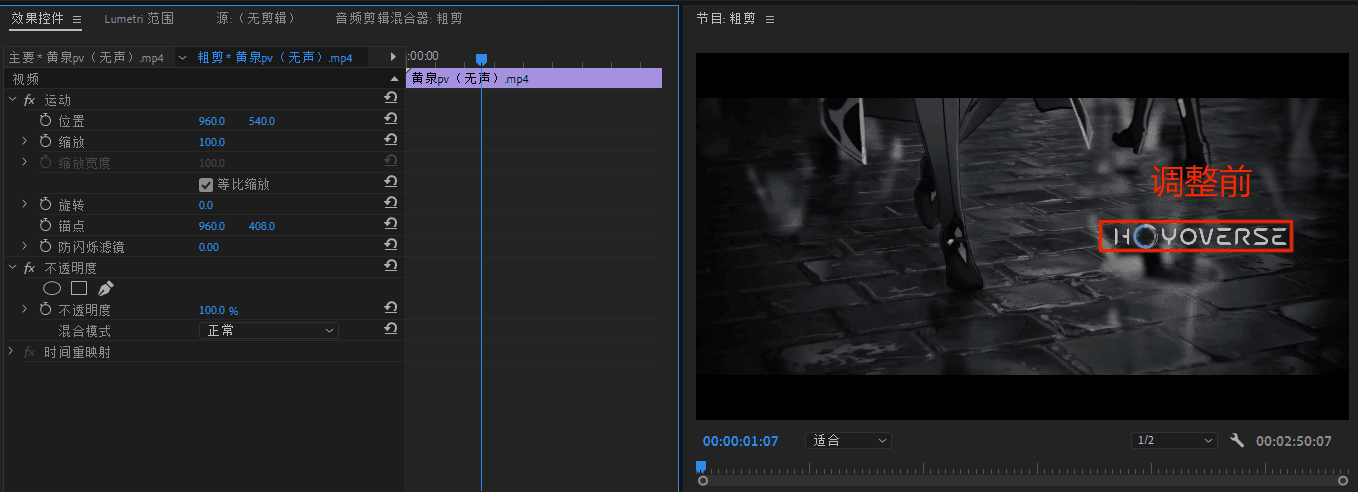Uncheck the Uniform Scale (等比缩放) checkbox
The height and width of the screenshot is (492, 1358).
(206, 184)
